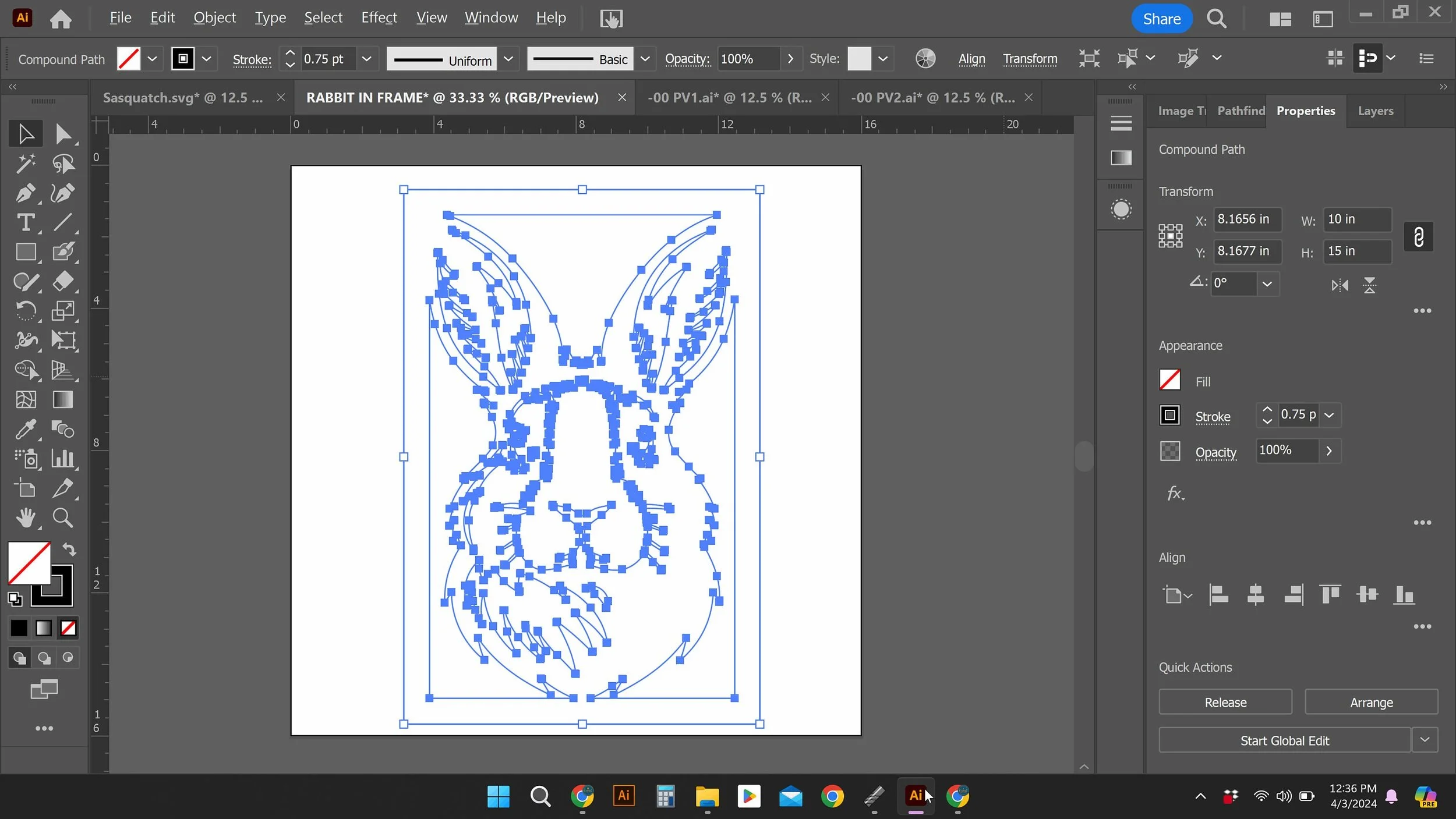Click the Release quick action button
Image resolution: width=1456 pixels, height=819 pixels.
1225,702
